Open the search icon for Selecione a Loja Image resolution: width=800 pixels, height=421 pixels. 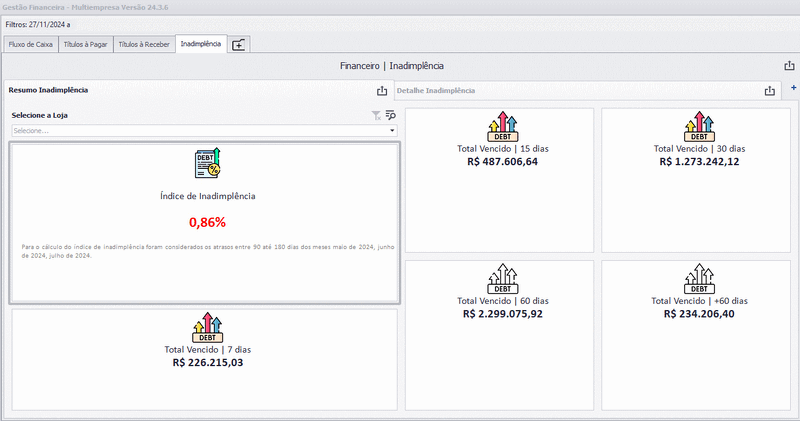[390, 115]
